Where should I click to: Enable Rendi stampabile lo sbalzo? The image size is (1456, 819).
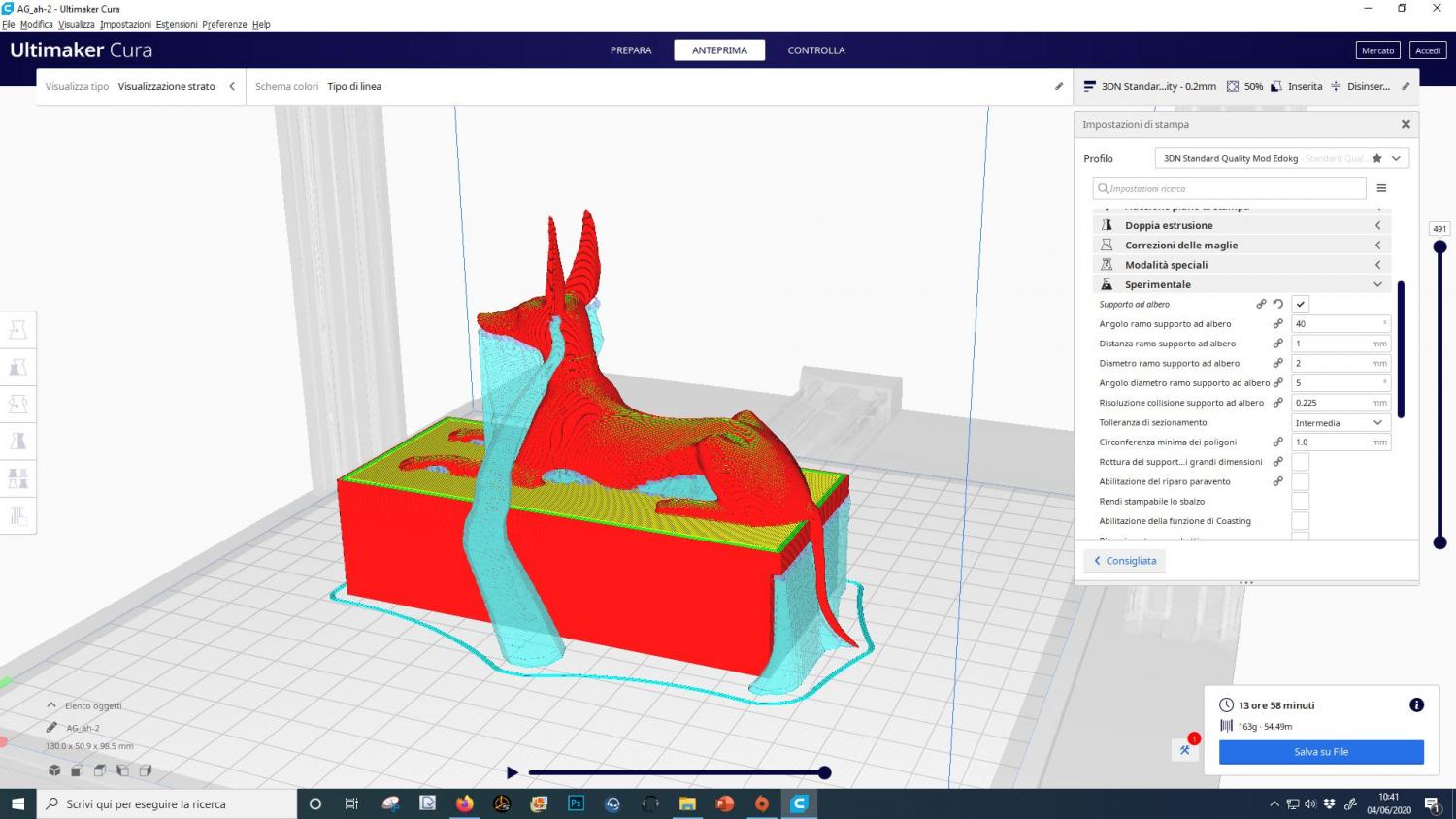(1301, 502)
